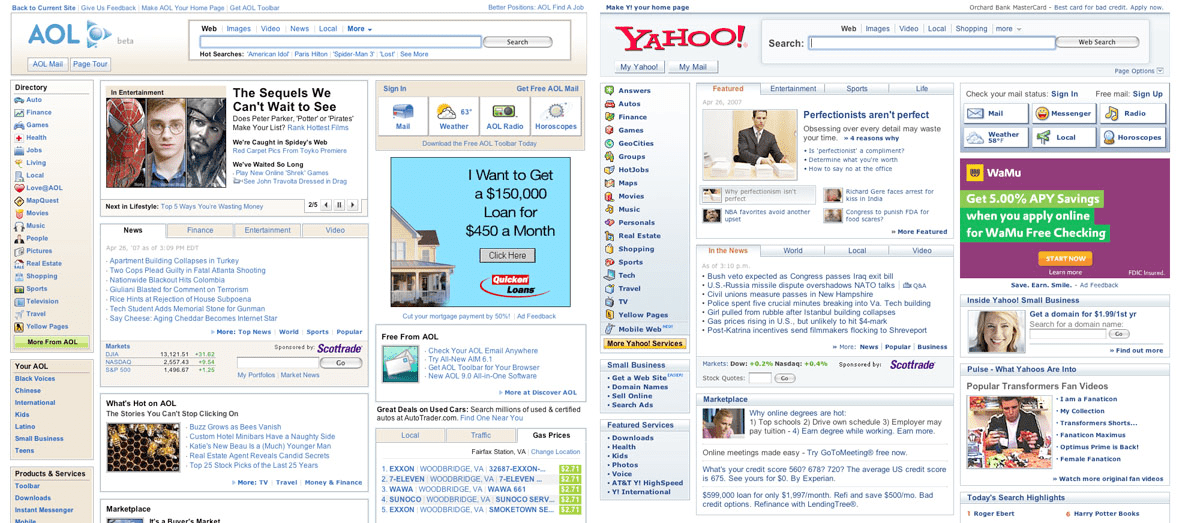Select Shopping in Yahoo search options
Viewport: 1200px width, 523px height.
click(x=971, y=29)
